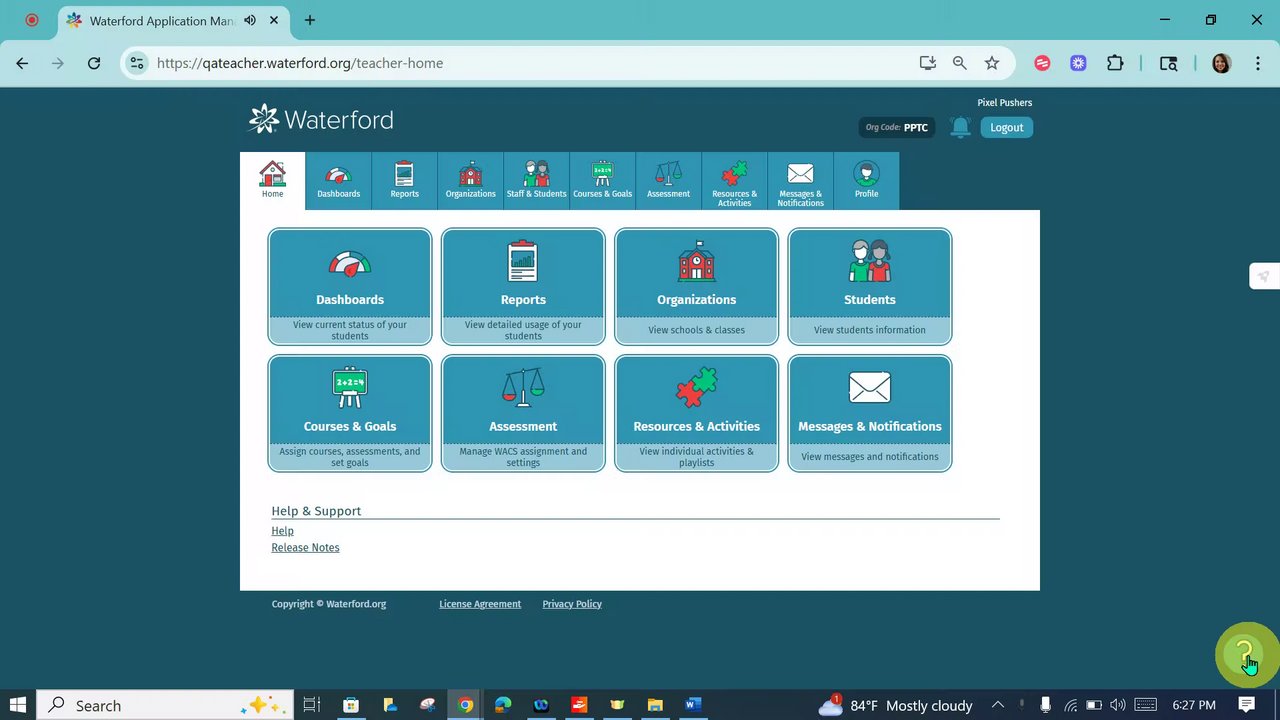The height and width of the screenshot is (720, 1280).
Task: Open the Privacy Policy link
Action: point(572,604)
